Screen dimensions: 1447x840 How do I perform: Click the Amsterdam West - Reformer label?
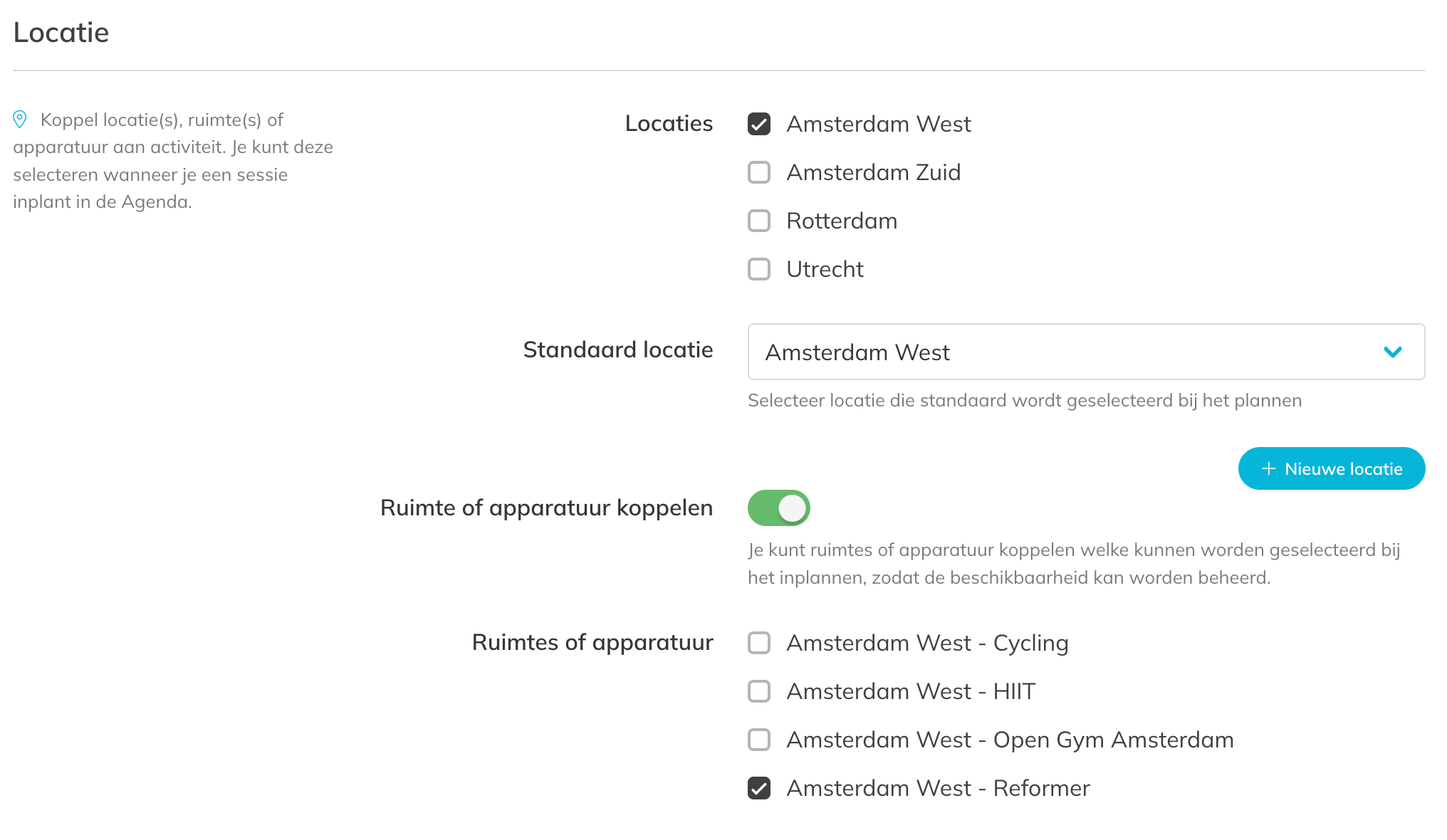click(938, 788)
